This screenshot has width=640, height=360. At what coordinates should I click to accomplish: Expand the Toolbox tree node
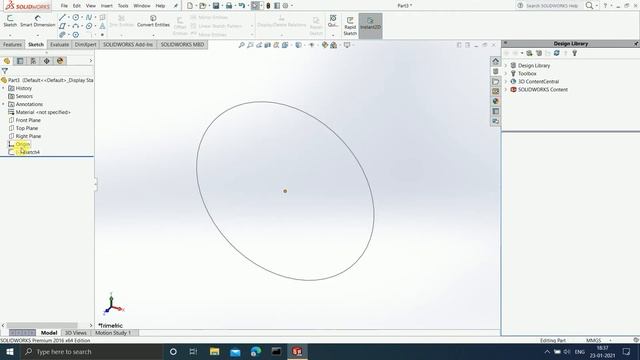pyautogui.click(x=506, y=73)
